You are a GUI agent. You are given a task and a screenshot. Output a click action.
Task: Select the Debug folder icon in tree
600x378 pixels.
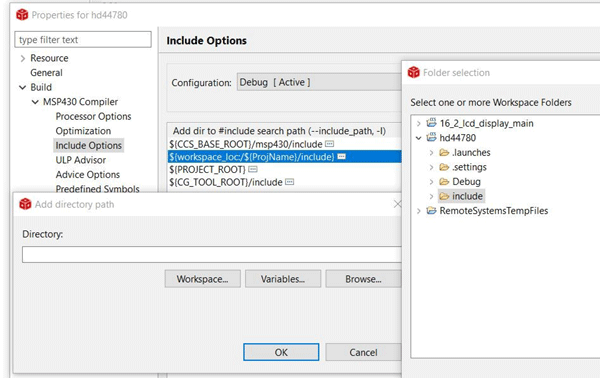(x=444, y=181)
